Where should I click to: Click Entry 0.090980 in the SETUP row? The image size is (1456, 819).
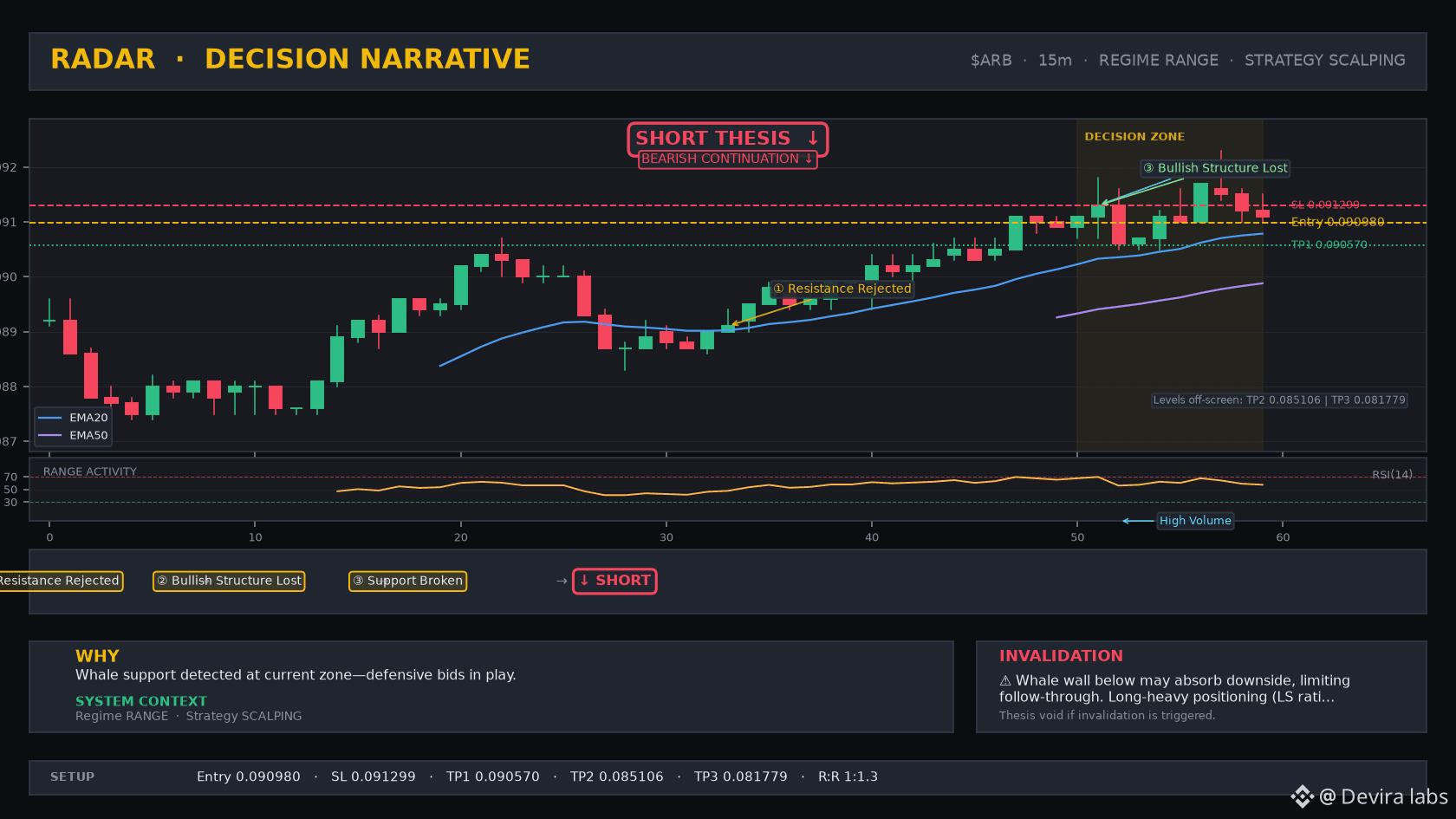(x=249, y=777)
